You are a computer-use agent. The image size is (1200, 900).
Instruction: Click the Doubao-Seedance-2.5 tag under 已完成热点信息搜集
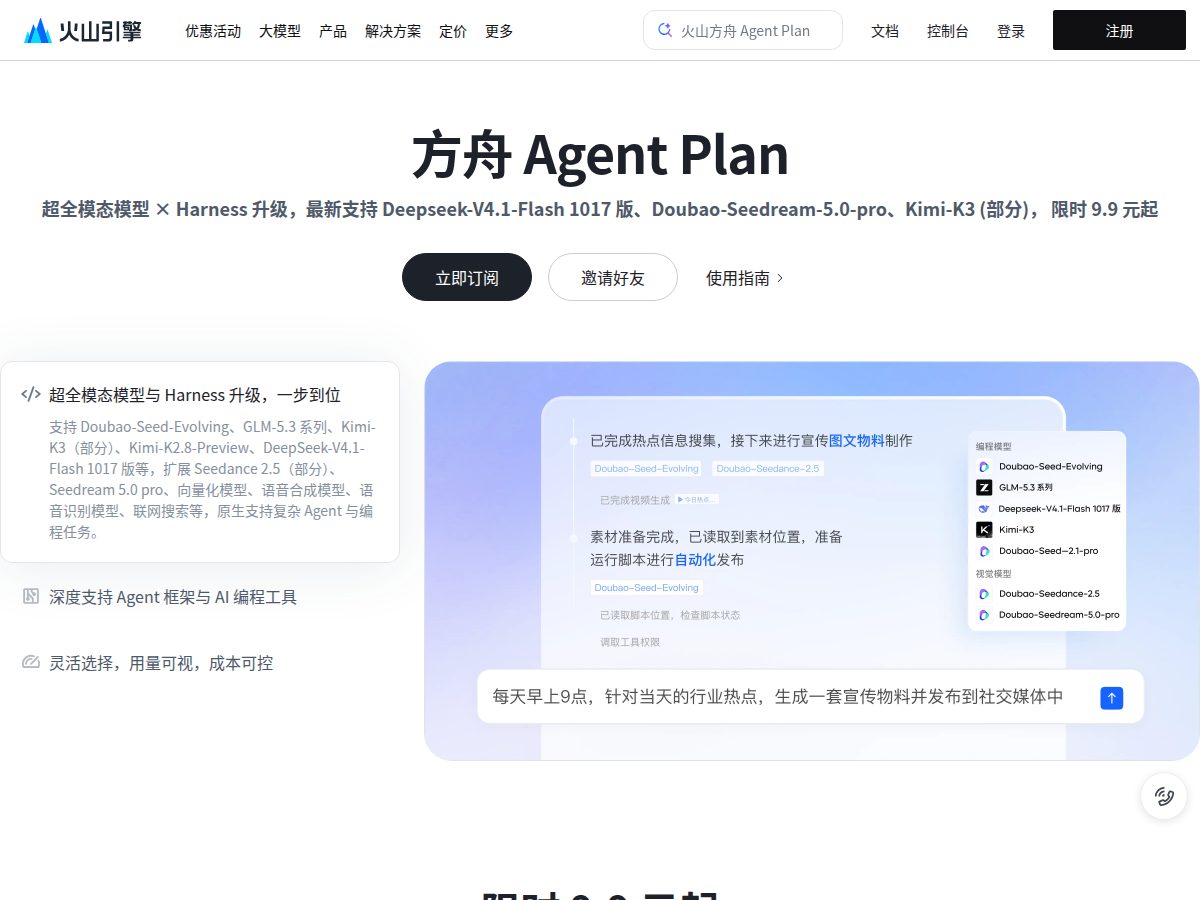click(x=768, y=468)
